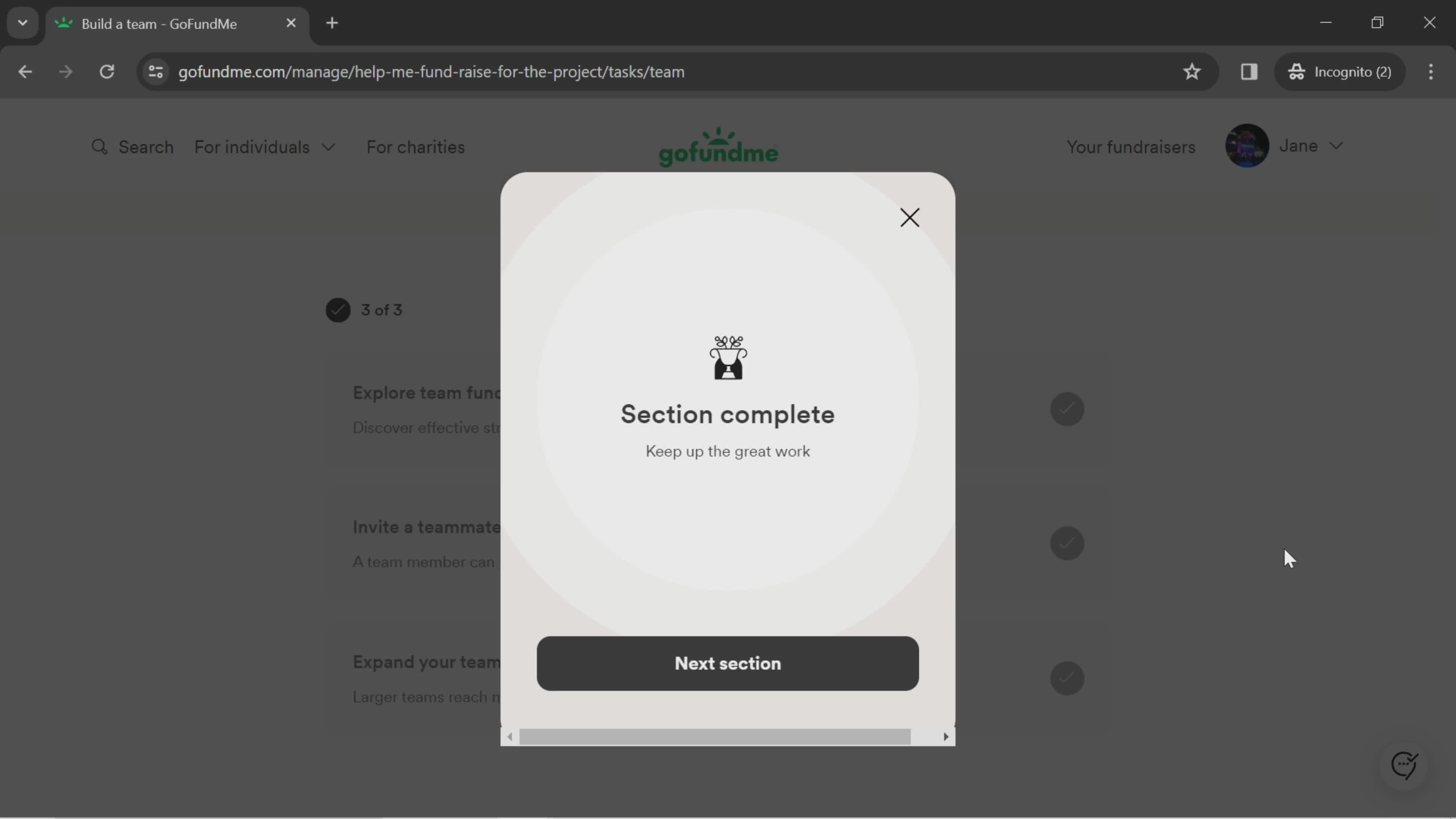The width and height of the screenshot is (1456, 819).
Task: Click the checkmark icon on step 3 of 3
Action: point(338,309)
